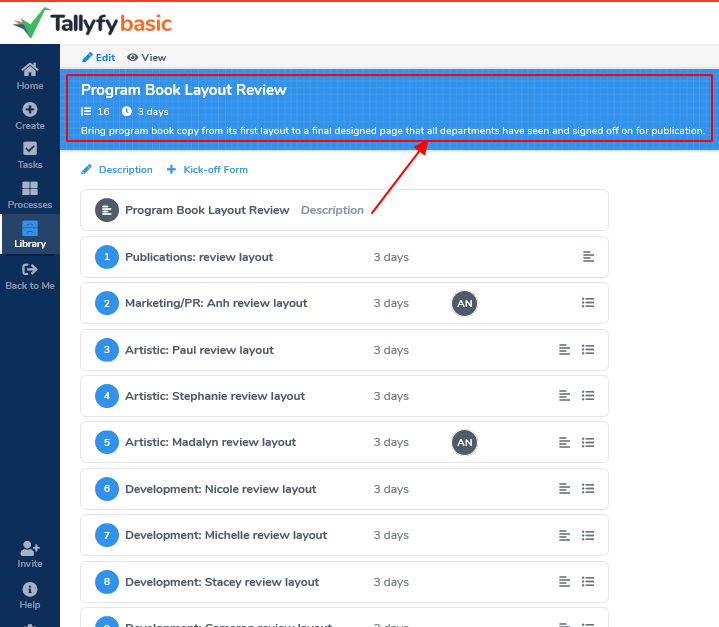Open form fields icon on Madalyn review step
Viewport: 719px width, 627px height.
coord(588,443)
